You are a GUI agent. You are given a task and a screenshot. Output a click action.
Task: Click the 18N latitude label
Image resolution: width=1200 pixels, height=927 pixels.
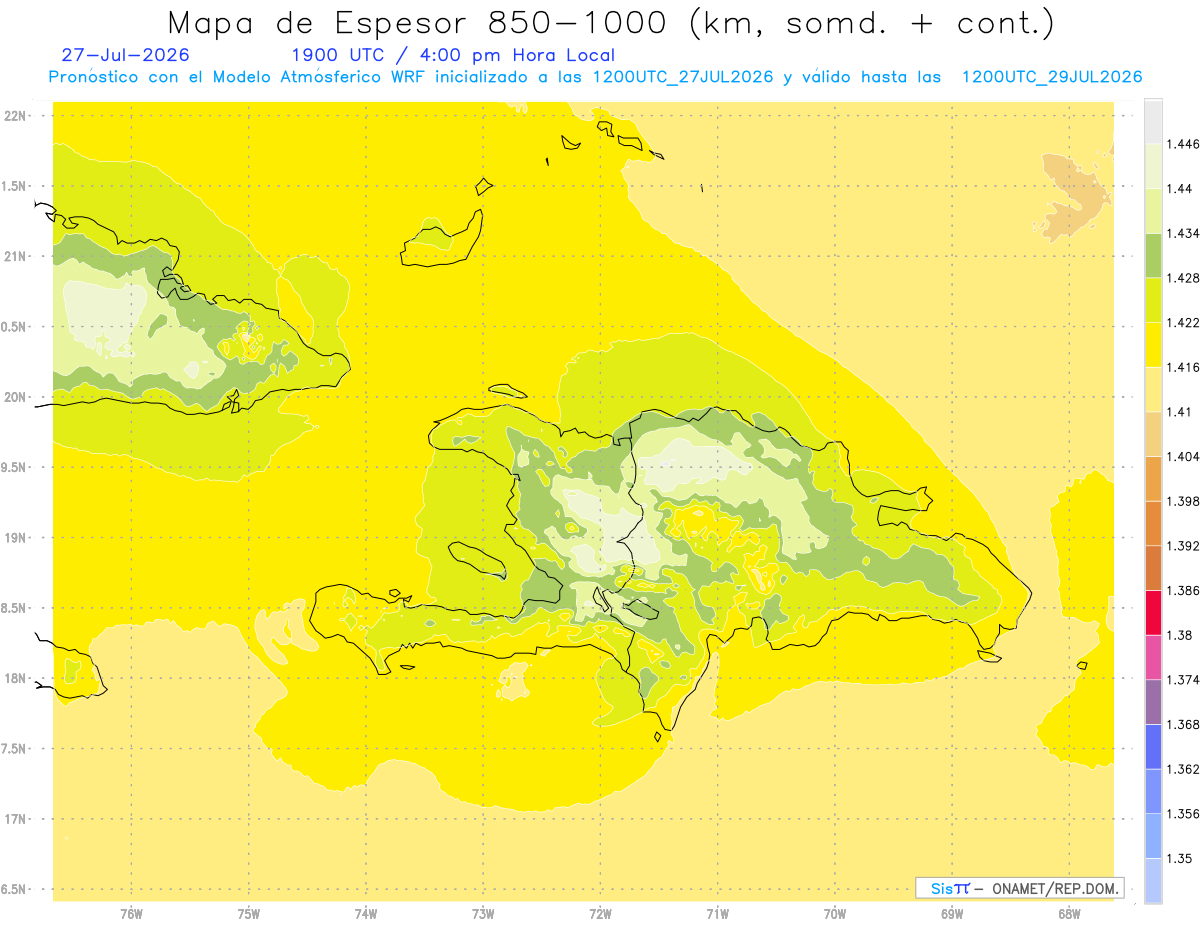coord(15,678)
